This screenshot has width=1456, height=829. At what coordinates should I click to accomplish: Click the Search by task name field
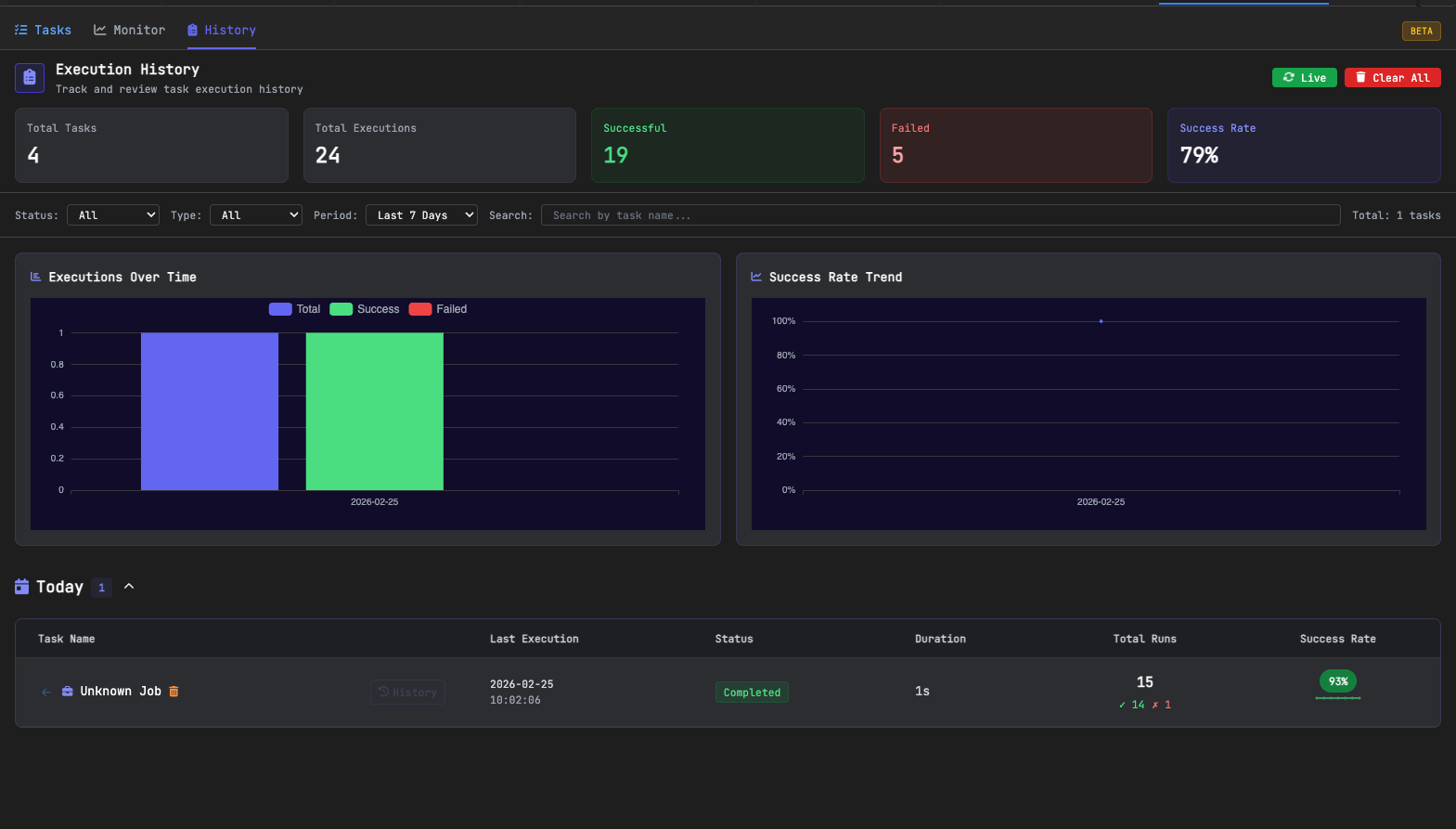pos(940,215)
